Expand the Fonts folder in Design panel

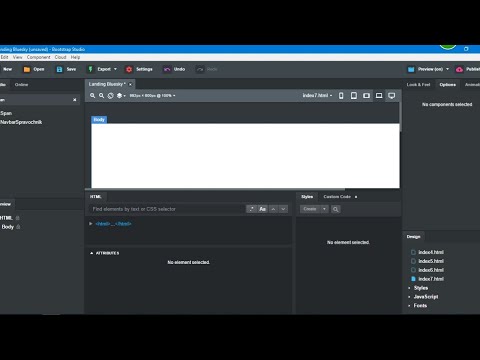[409, 306]
